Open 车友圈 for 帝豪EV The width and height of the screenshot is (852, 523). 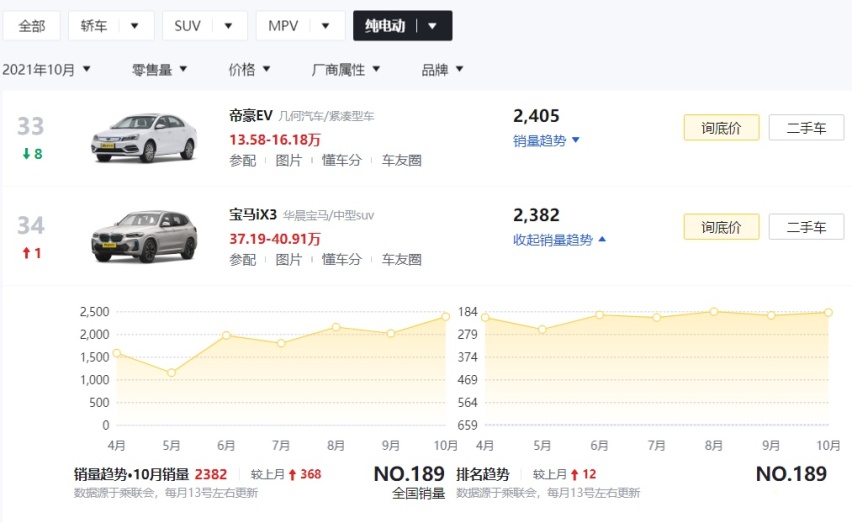pos(402,160)
